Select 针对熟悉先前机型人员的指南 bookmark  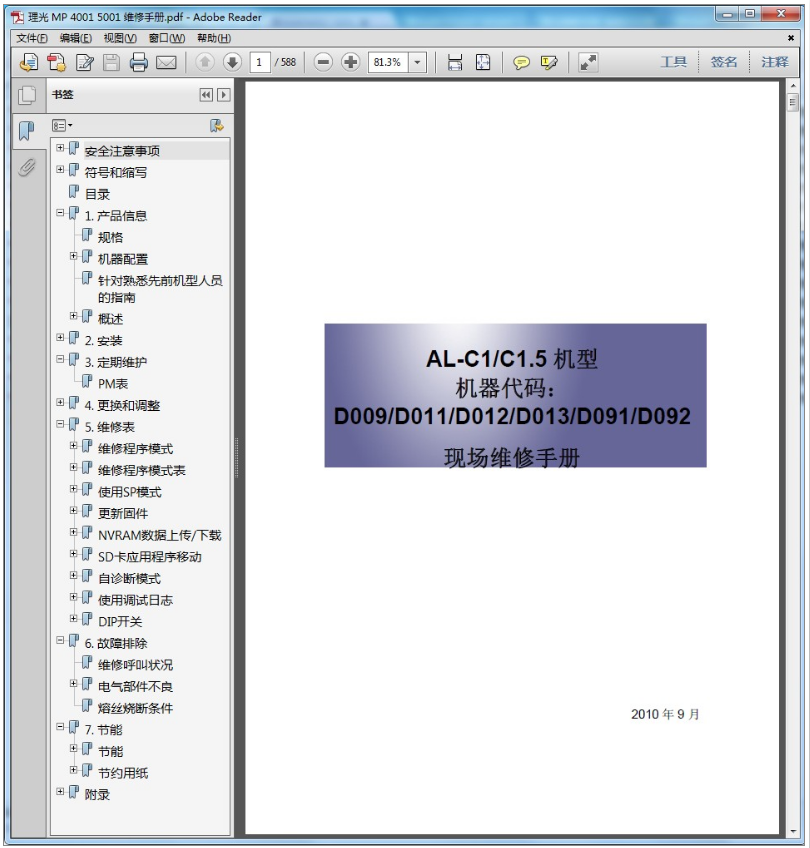coord(160,289)
